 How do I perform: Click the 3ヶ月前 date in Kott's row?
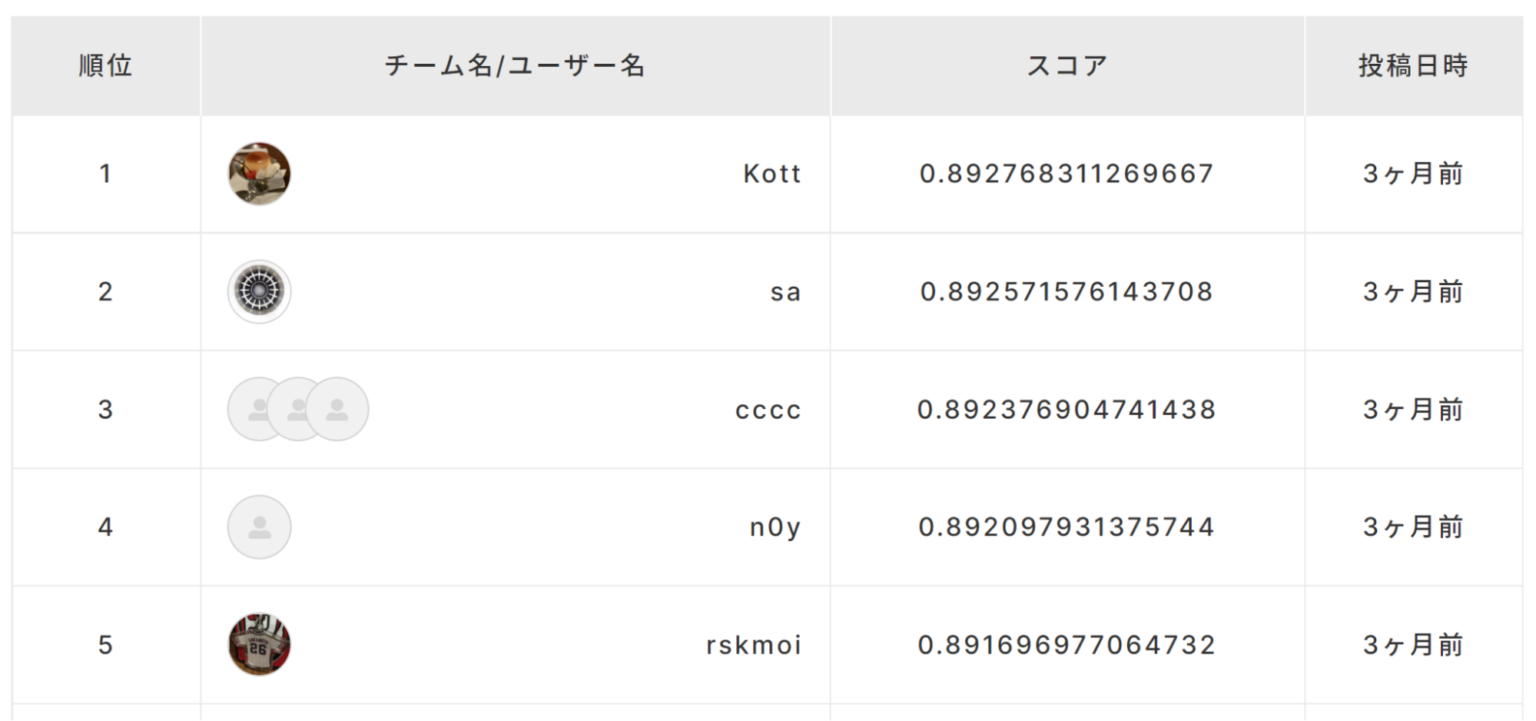pos(1414,174)
